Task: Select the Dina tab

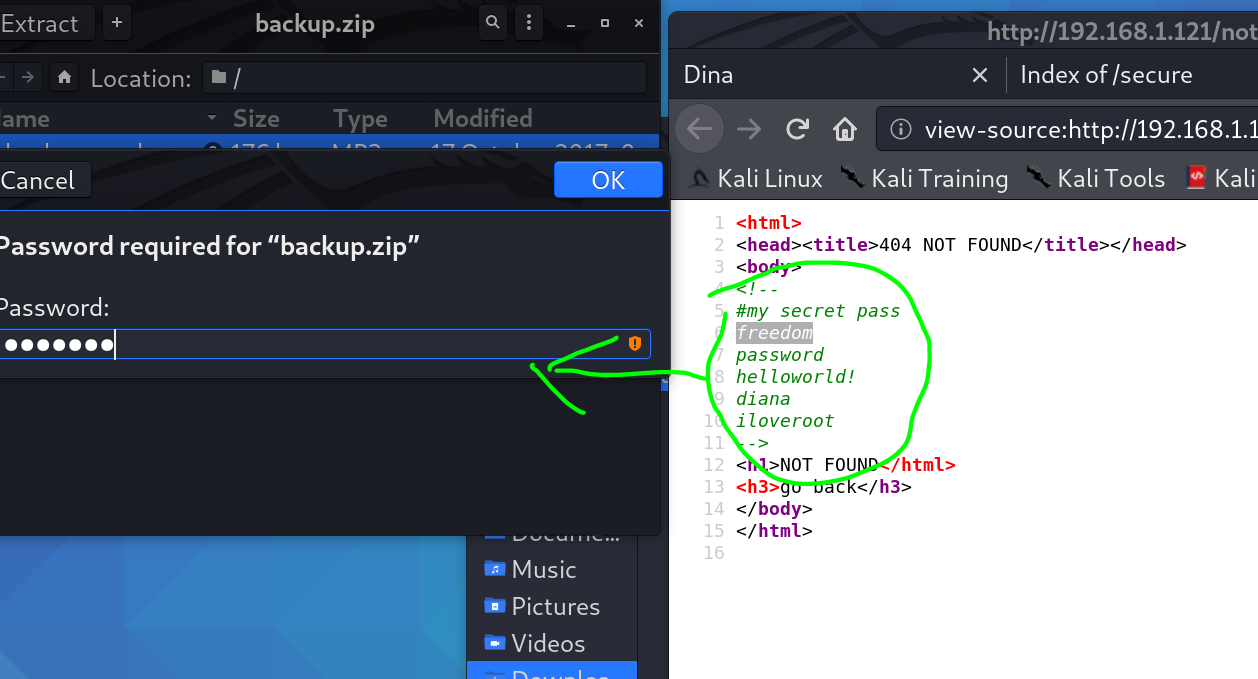Action: point(800,75)
